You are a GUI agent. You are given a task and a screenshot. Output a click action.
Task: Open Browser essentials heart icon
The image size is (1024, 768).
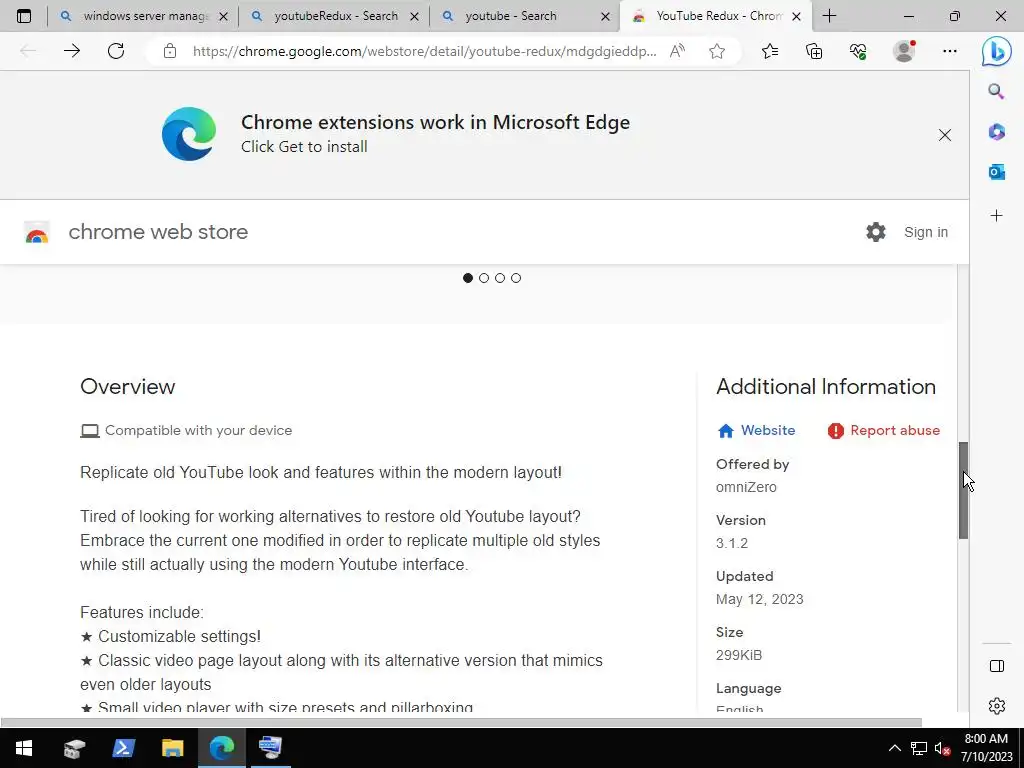858,51
